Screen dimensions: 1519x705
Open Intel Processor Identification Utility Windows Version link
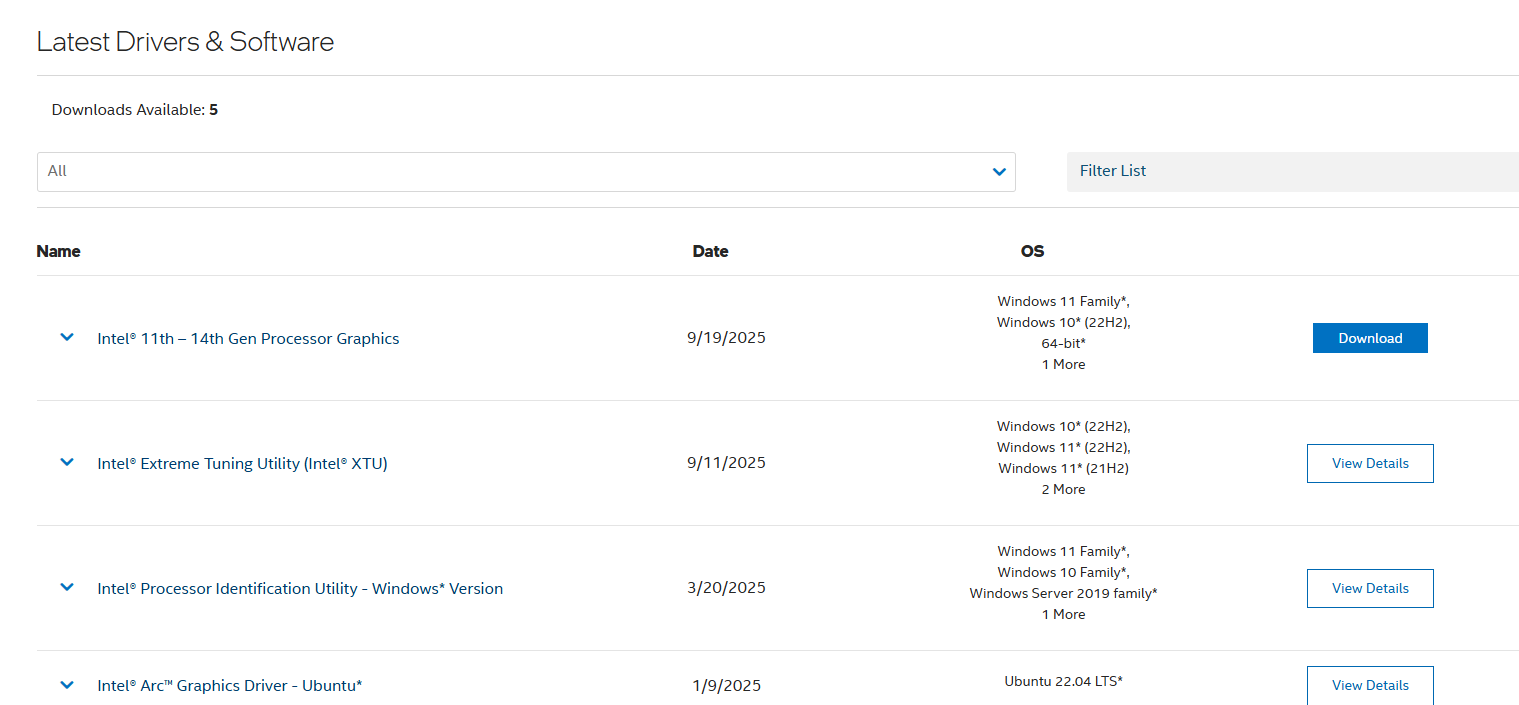click(x=300, y=589)
